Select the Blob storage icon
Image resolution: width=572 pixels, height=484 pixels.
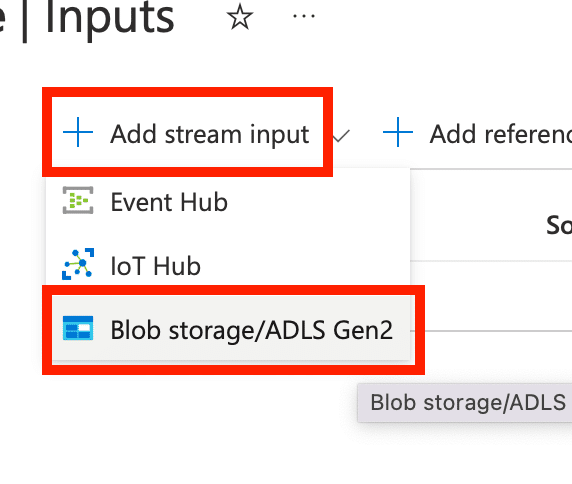click(78, 328)
